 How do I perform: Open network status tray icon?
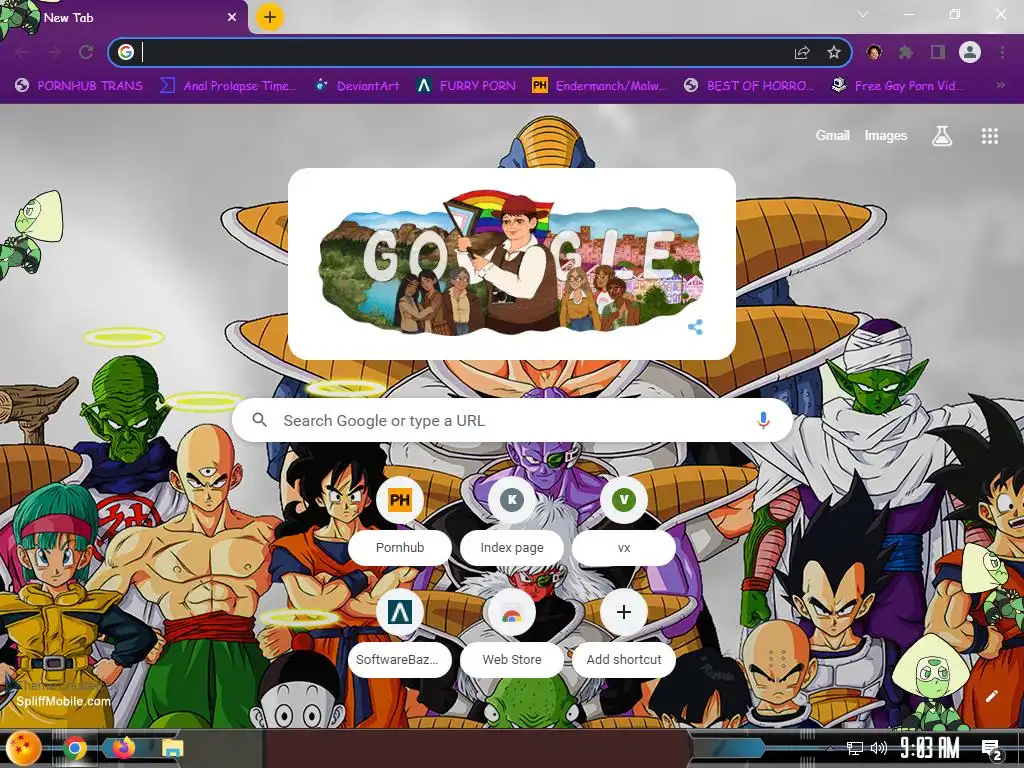coord(854,748)
